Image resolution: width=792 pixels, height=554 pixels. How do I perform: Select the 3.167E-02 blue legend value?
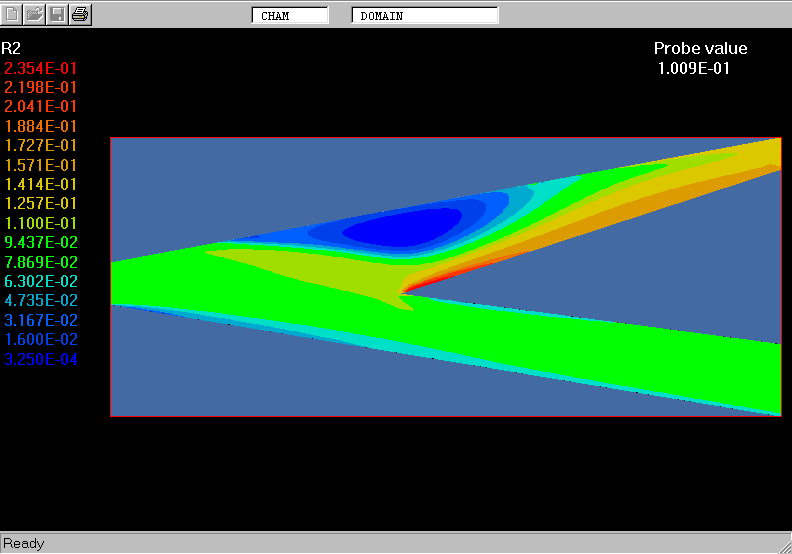tap(41, 320)
